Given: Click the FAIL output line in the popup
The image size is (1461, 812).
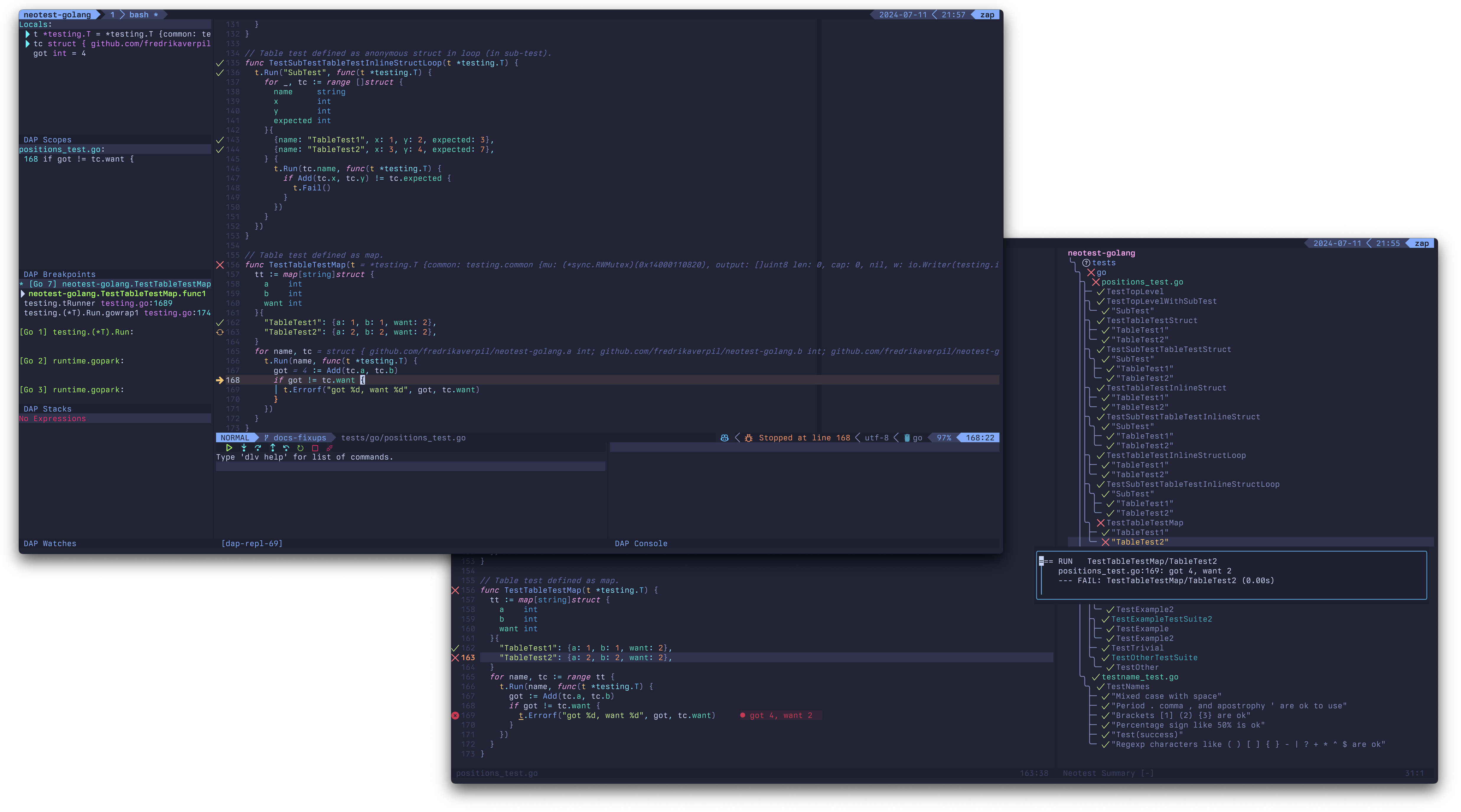Looking at the screenshot, I should (1165, 581).
